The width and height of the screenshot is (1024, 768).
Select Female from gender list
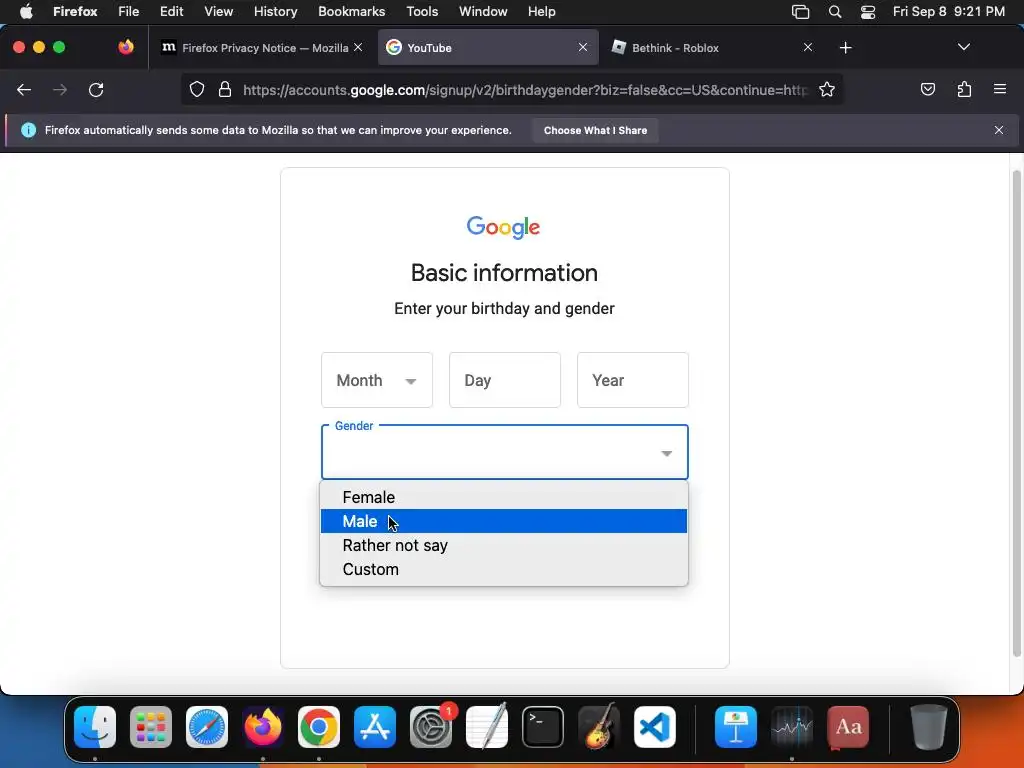(504, 497)
